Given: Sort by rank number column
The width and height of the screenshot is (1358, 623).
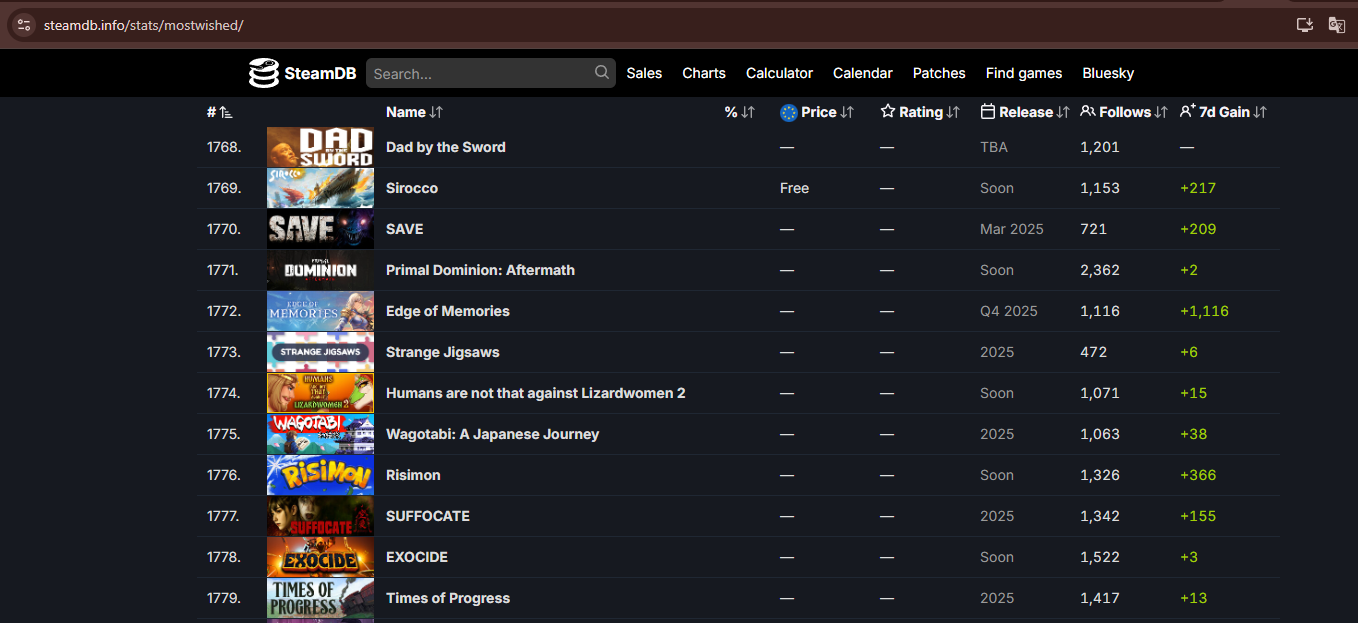Looking at the screenshot, I should point(219,112).
